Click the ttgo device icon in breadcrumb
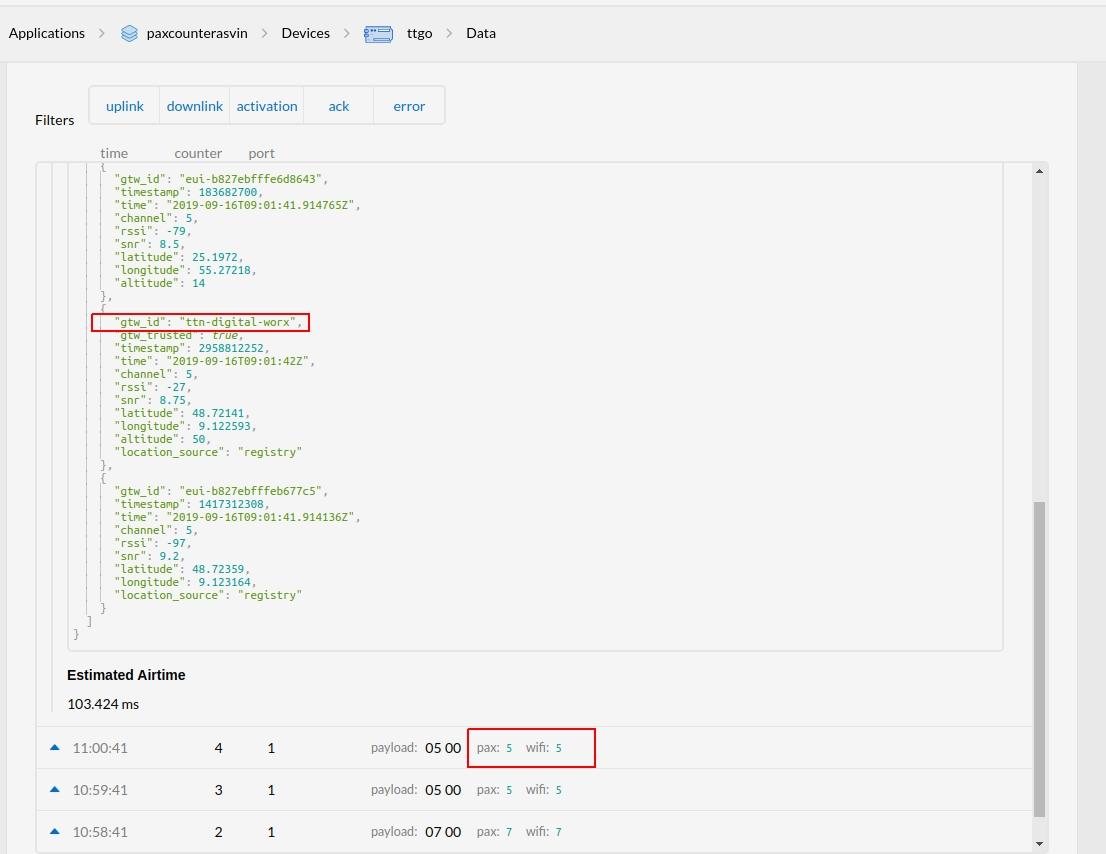Screen dimensions: 1106x854 [x=378, y=33]
